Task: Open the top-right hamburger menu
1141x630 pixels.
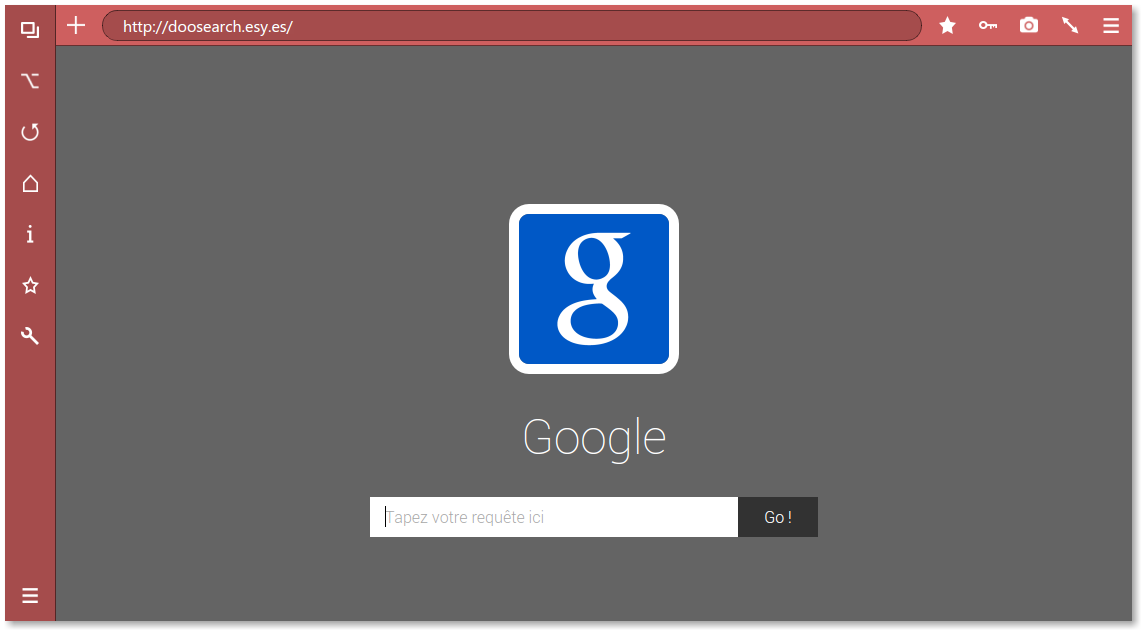Action: (x=1110, y=25)
